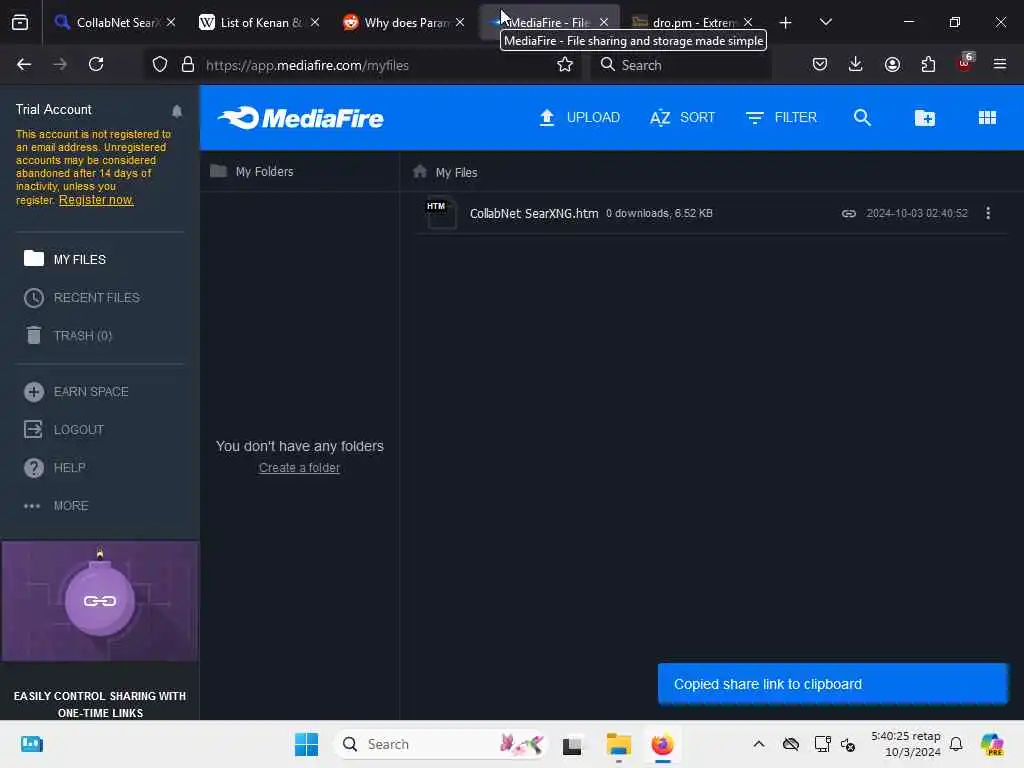Open the SORT options
The image size is (1024, 768).
tap(682, 118)
